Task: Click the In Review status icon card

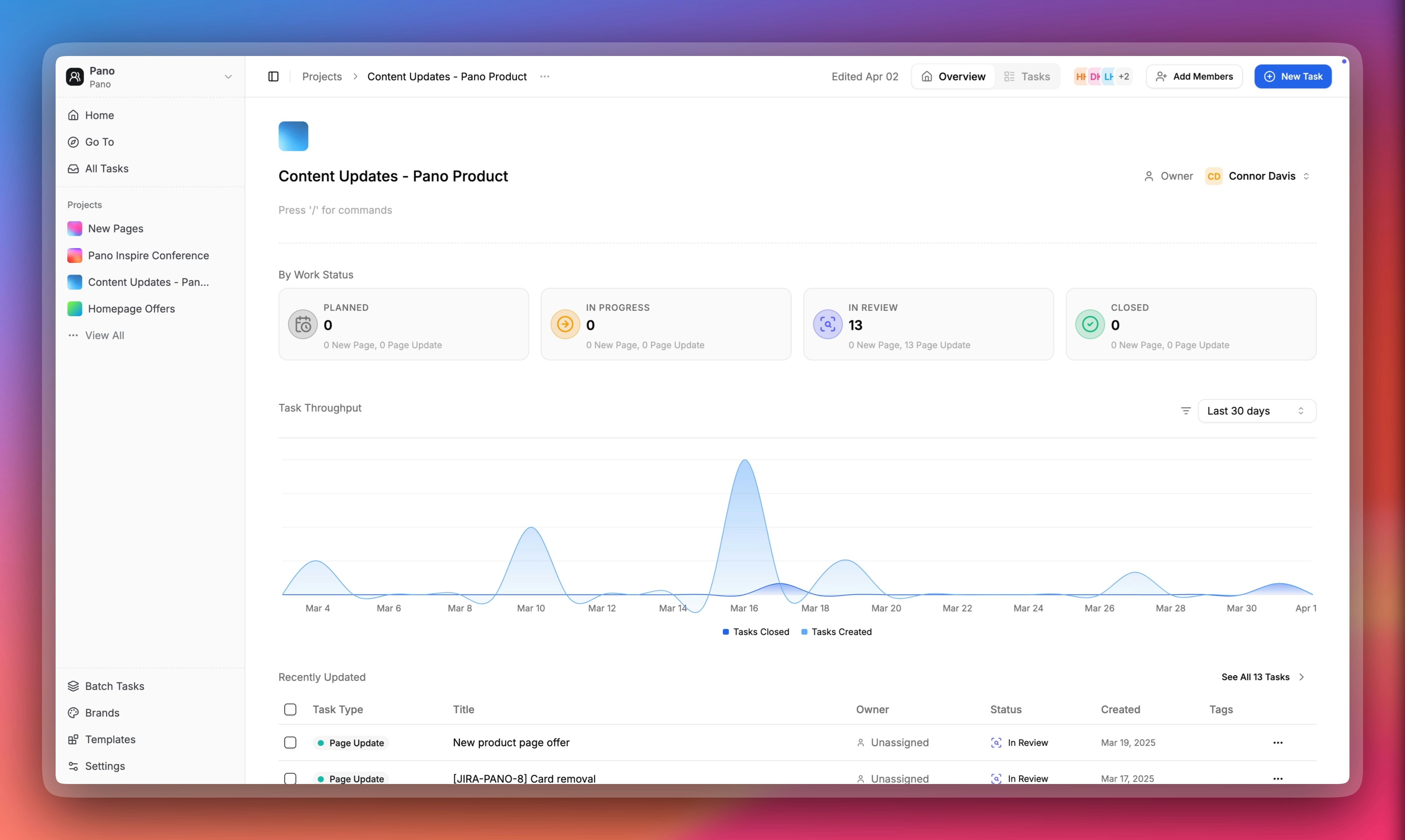Action: [827, 324]
